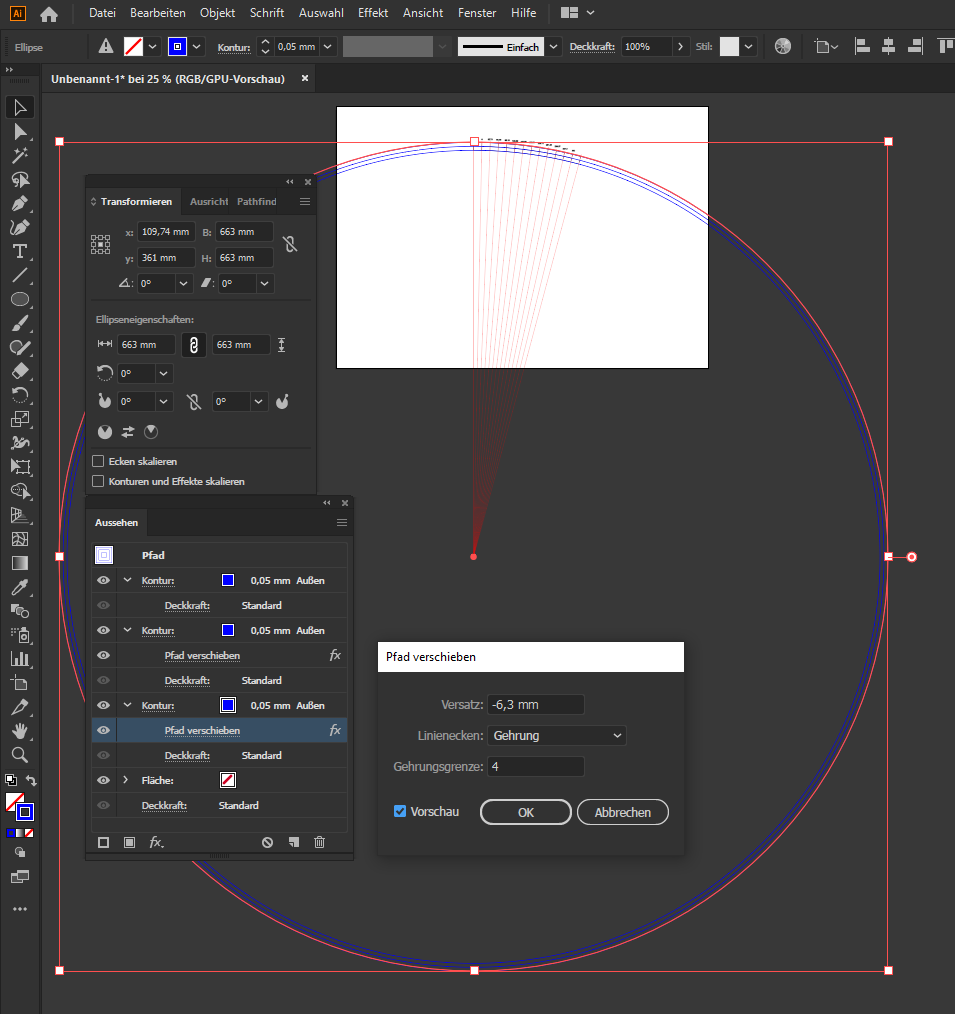Click the fill color swatch at the toolbar bottom
Image resolution: width=955 pixels, height=1014 pixels.
click(11, 800)
